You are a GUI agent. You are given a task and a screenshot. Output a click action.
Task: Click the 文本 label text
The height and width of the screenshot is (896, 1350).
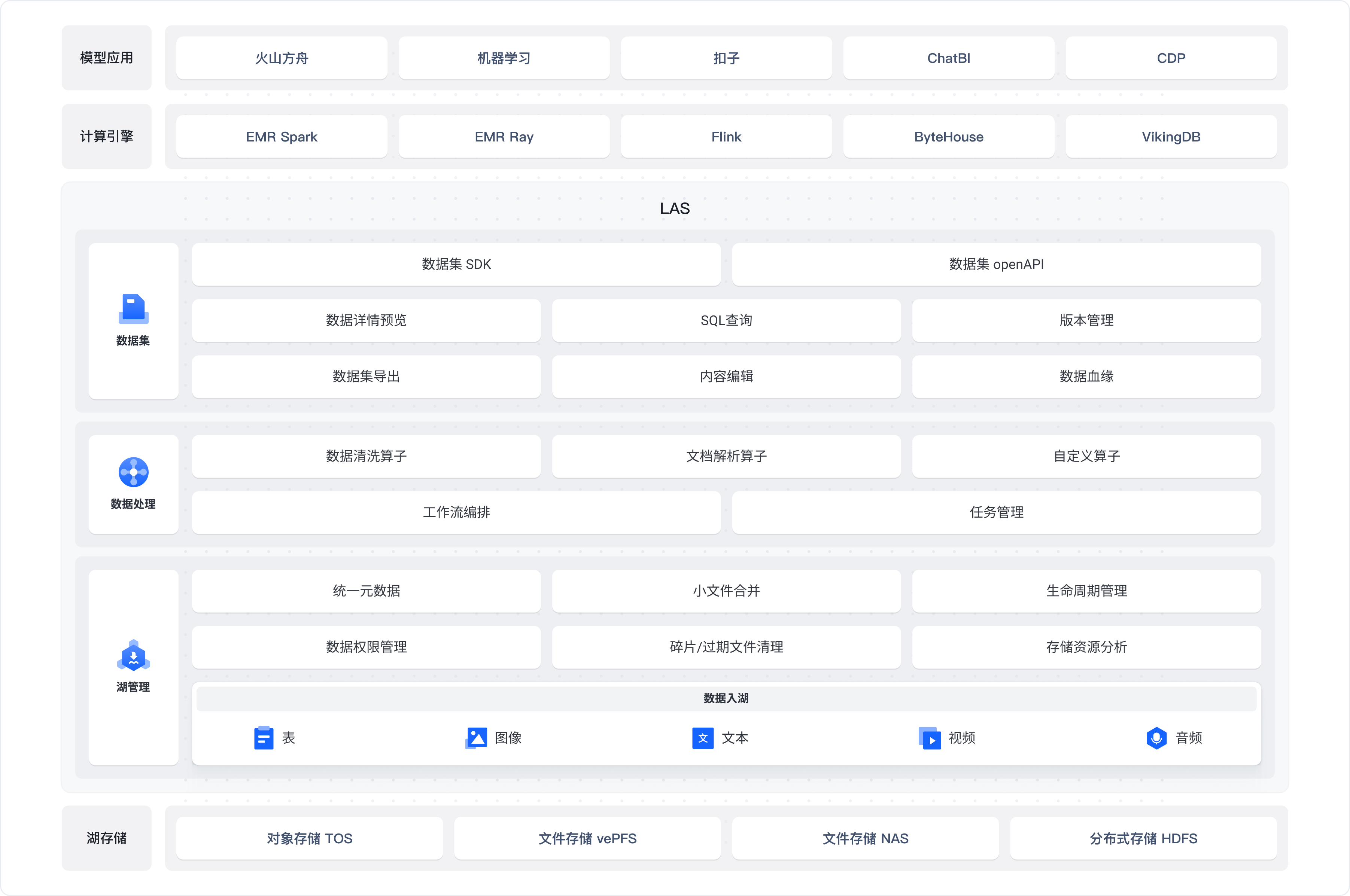click(735, 738)
